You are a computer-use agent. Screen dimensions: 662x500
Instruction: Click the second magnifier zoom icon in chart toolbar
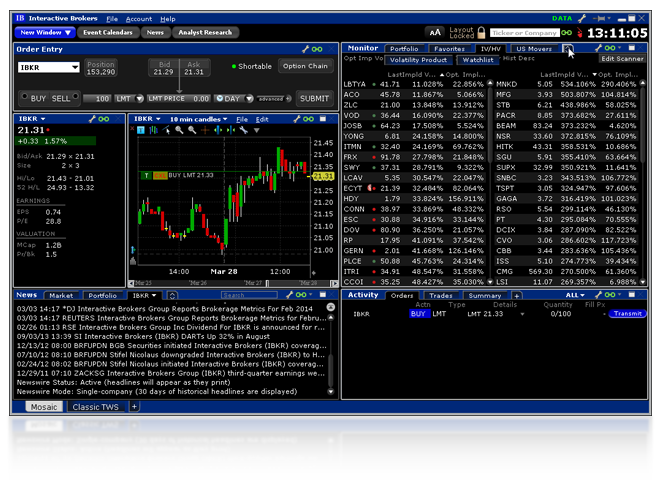point(192,130)
